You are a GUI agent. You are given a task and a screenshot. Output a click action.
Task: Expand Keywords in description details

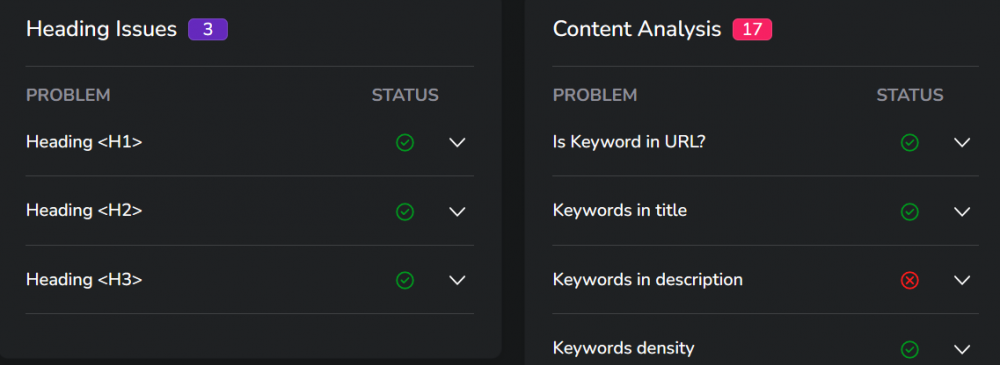coord(962,280)
